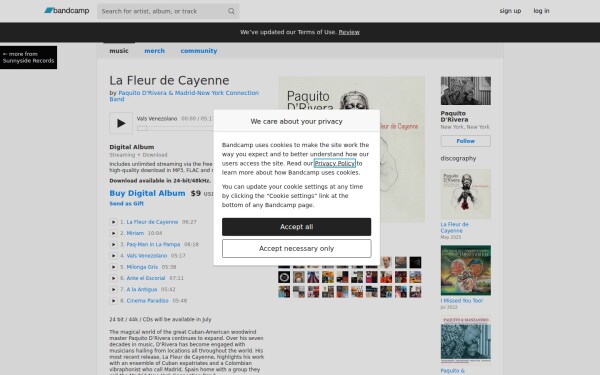The height and width of the screenshot is (375, 600).
Task: Open the sign up page
Action: 510,11
